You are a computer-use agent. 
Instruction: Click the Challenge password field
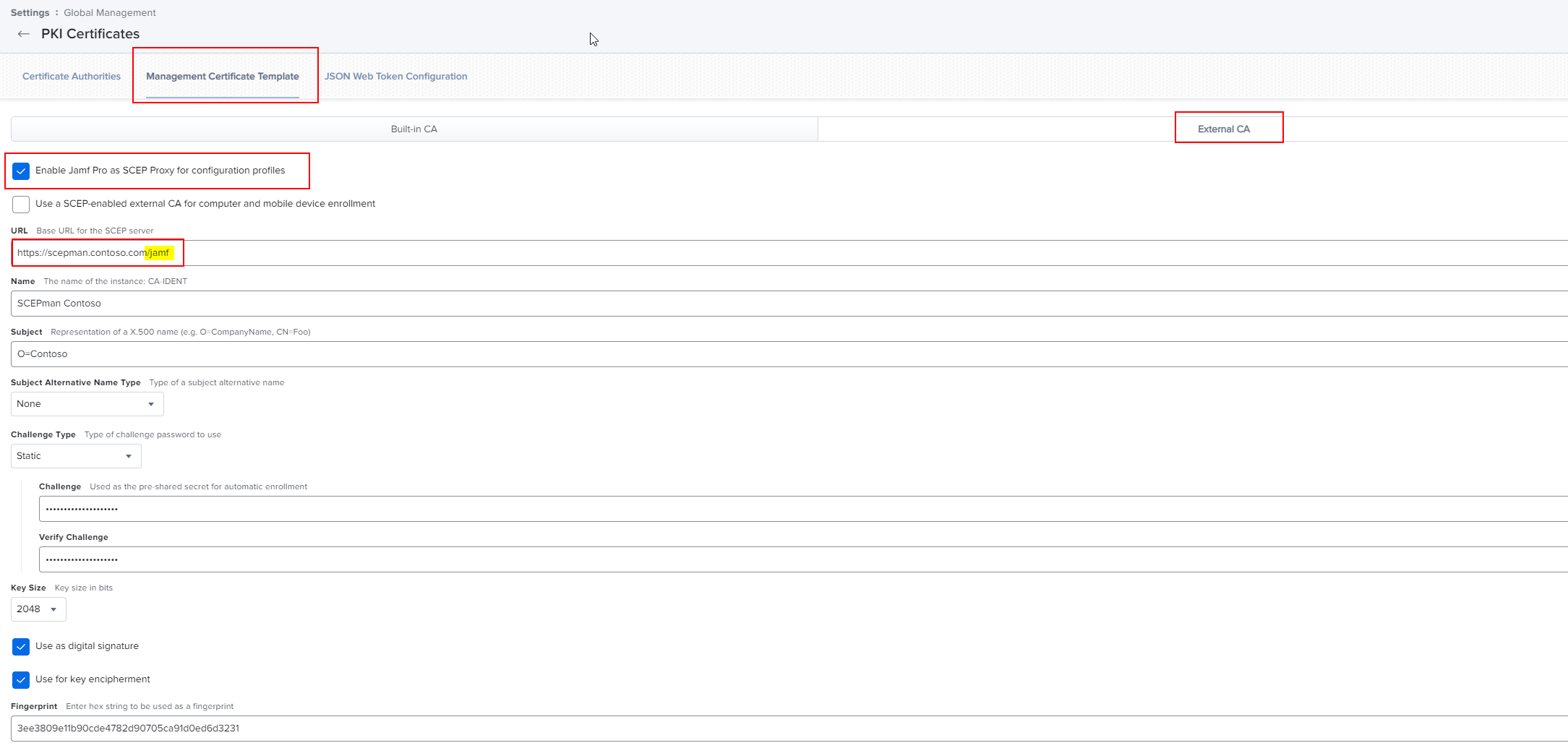803,509
